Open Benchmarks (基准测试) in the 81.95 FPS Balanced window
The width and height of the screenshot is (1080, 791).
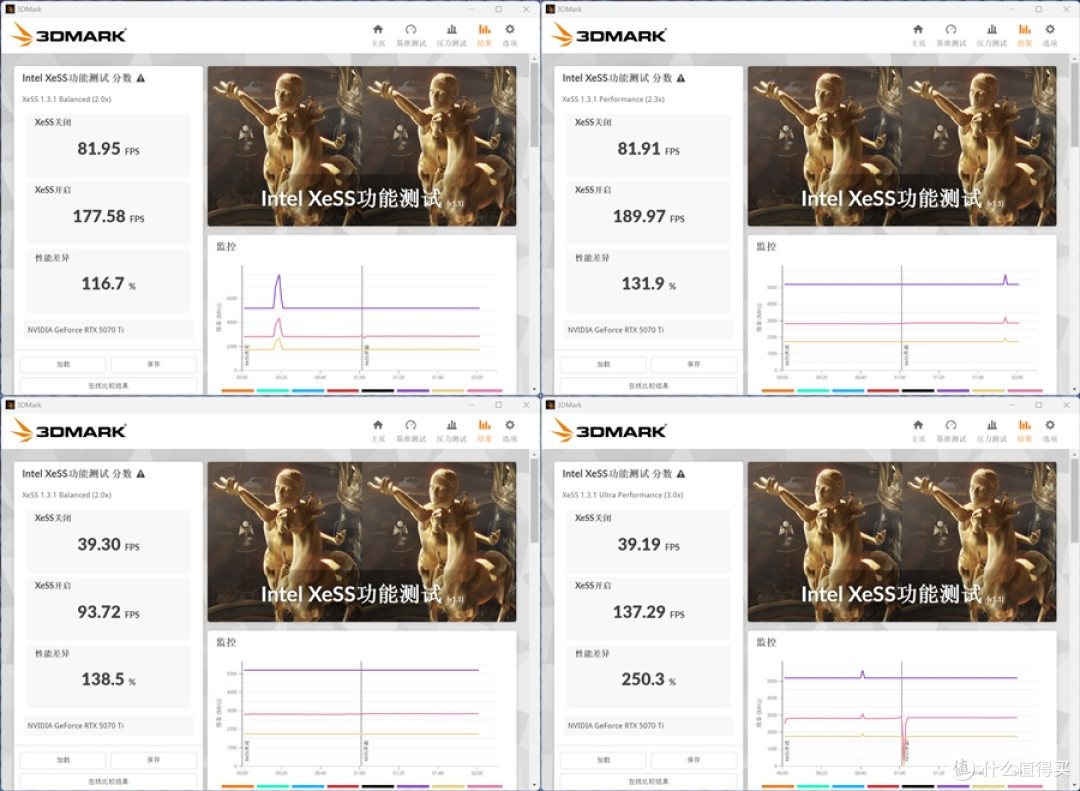[x=411, y=35]
